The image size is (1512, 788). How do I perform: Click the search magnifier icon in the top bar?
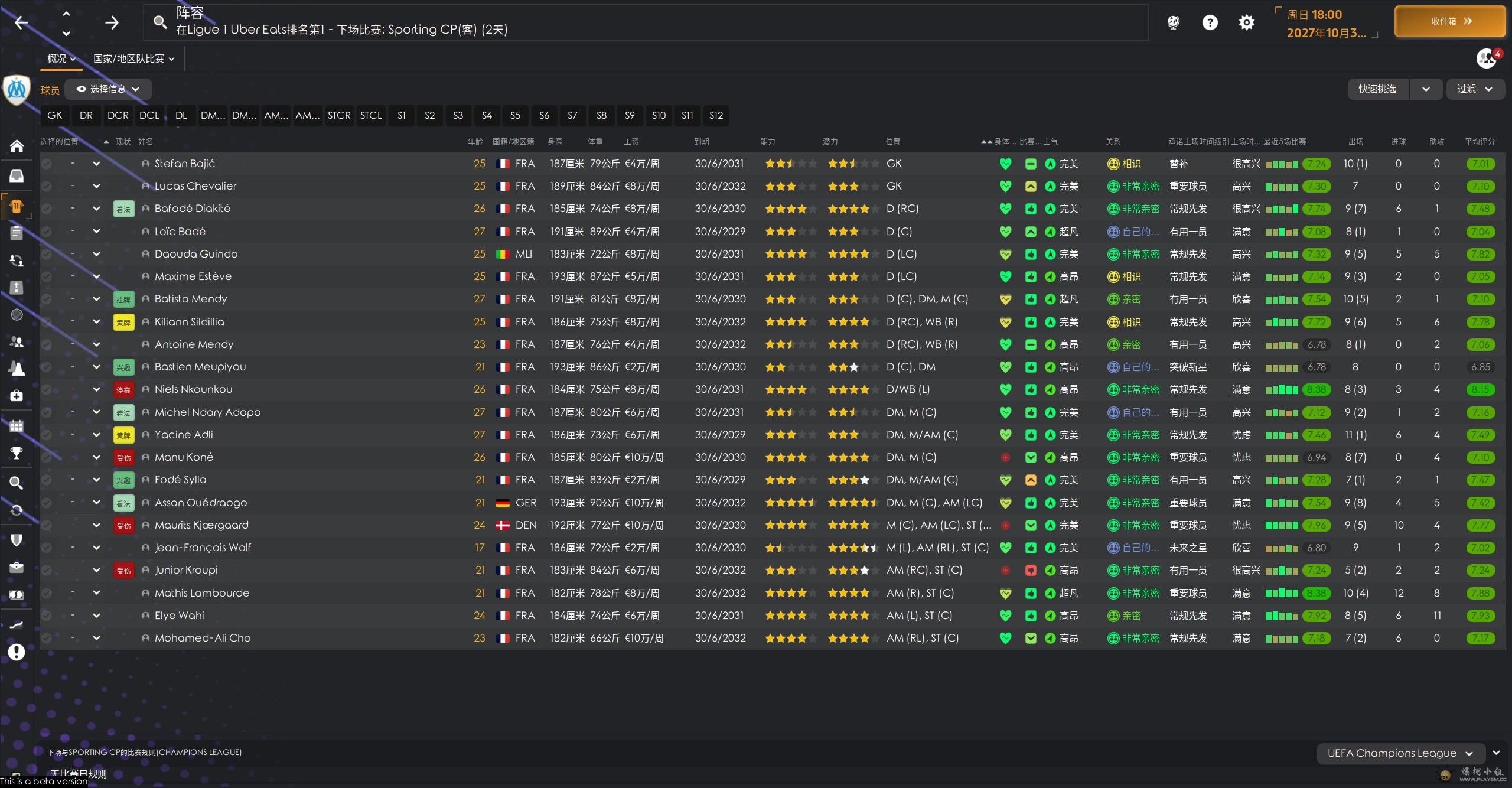tap(159, 22)
